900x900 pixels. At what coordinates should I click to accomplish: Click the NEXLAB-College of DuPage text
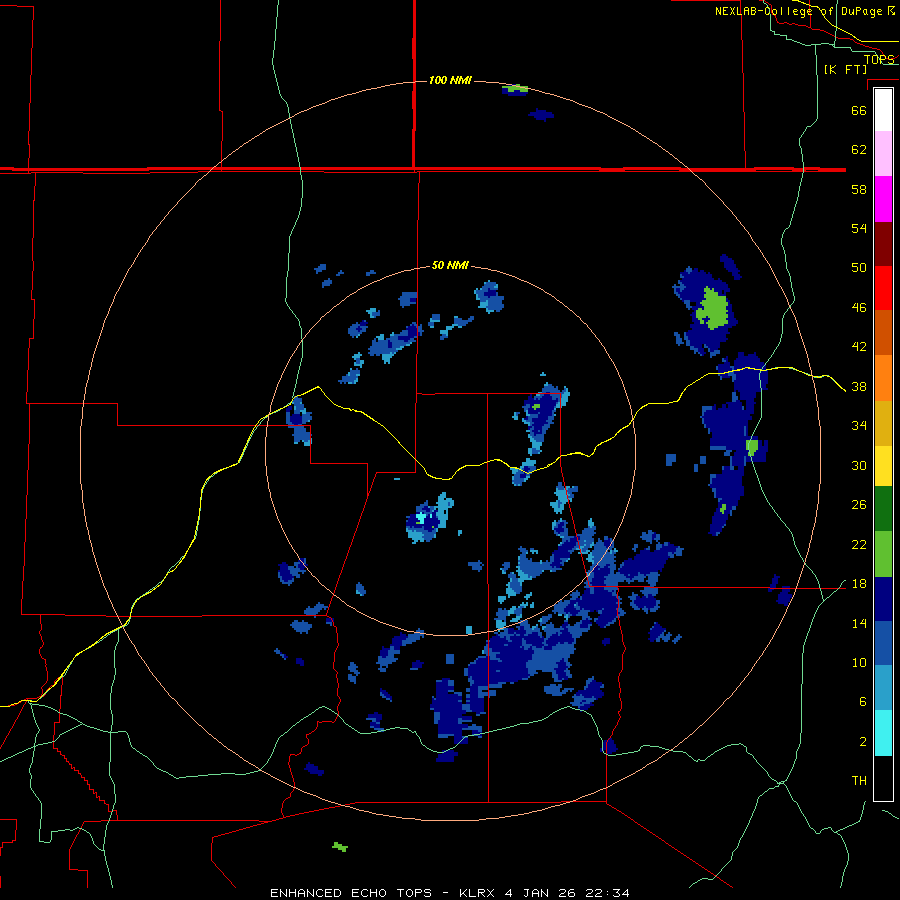point(801,11)
